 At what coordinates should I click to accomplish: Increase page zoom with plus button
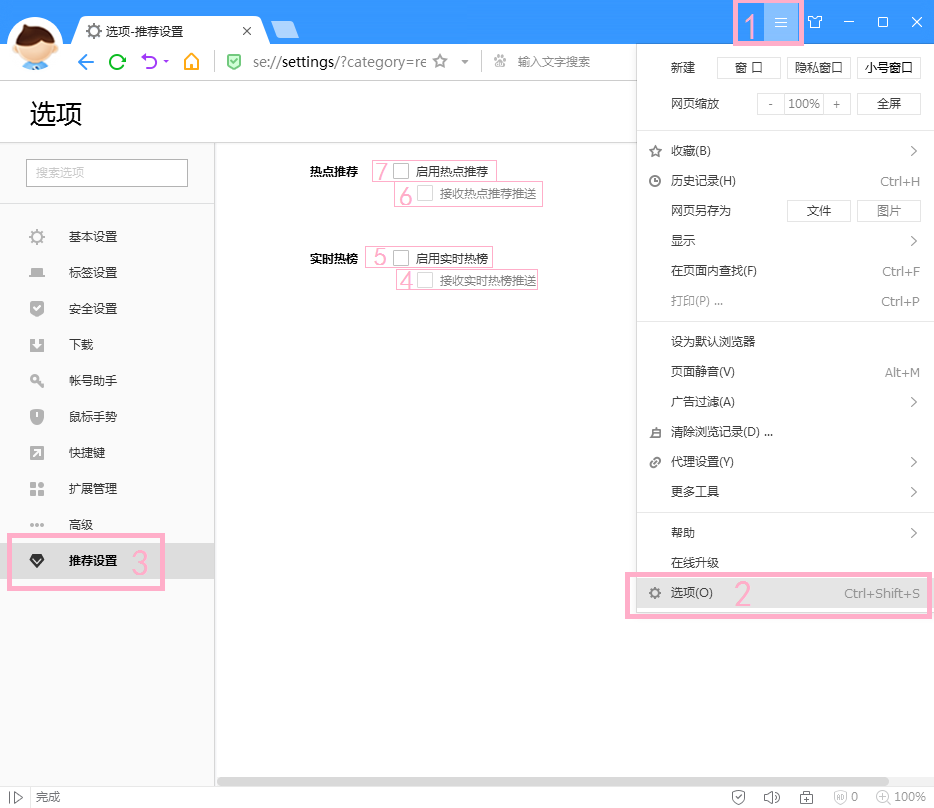837,104
